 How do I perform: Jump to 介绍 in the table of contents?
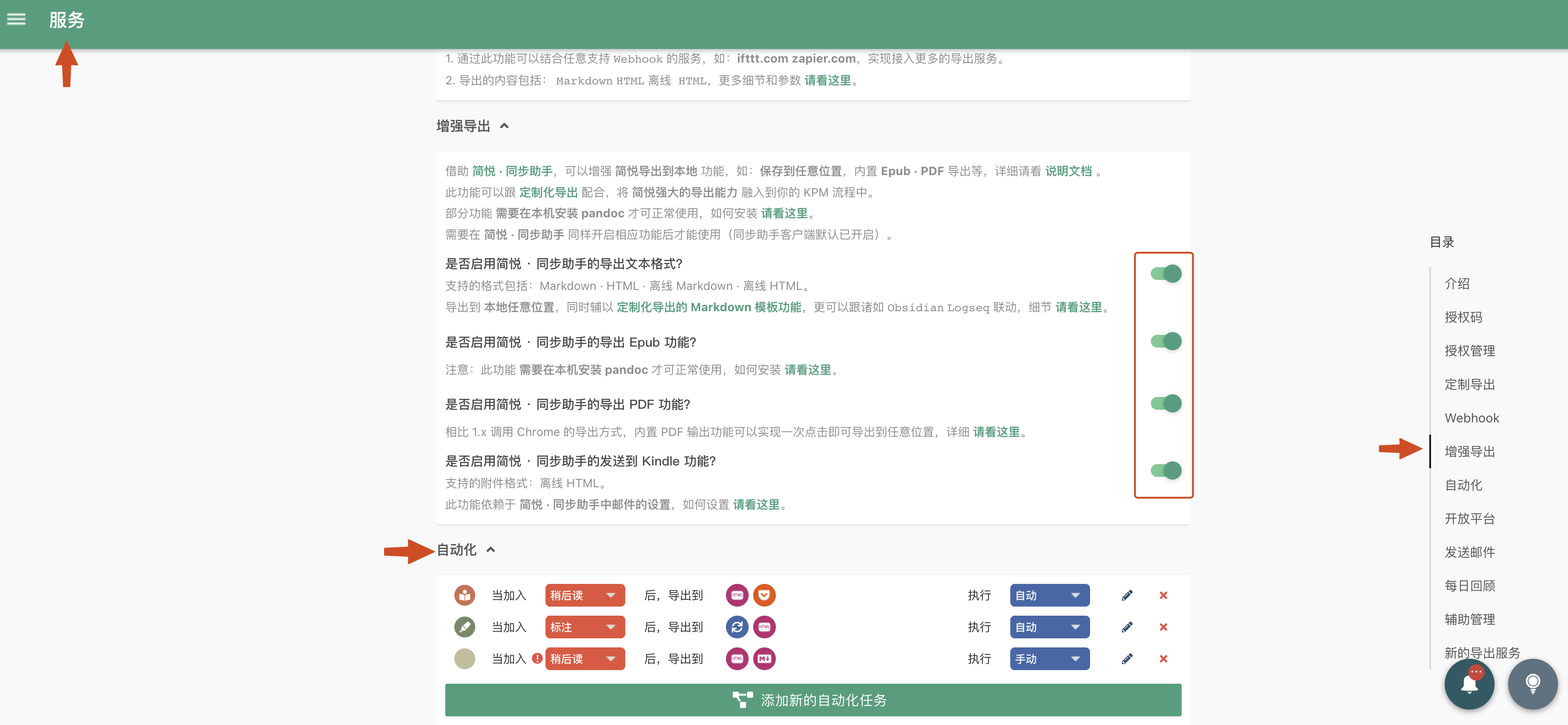pyautogui.click(x=1456, y=283)
